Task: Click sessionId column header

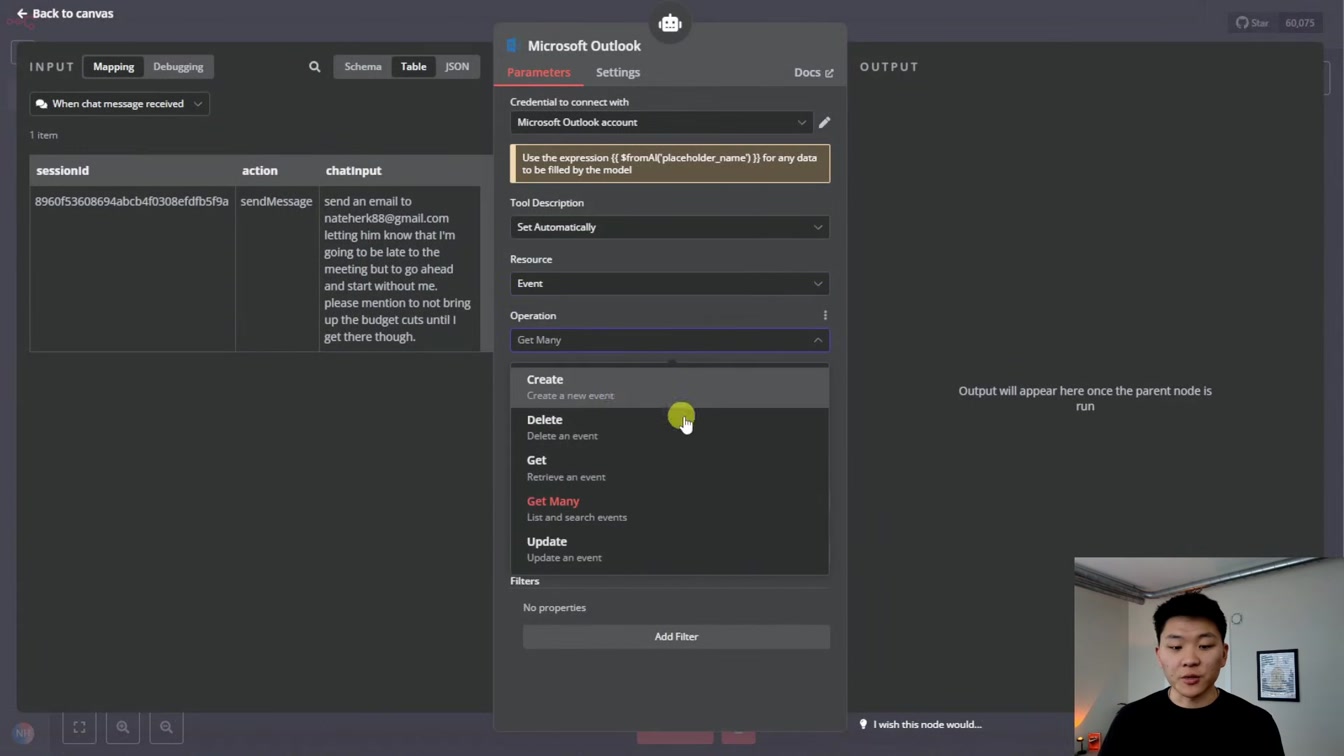Action: click(x=132, y=171)
